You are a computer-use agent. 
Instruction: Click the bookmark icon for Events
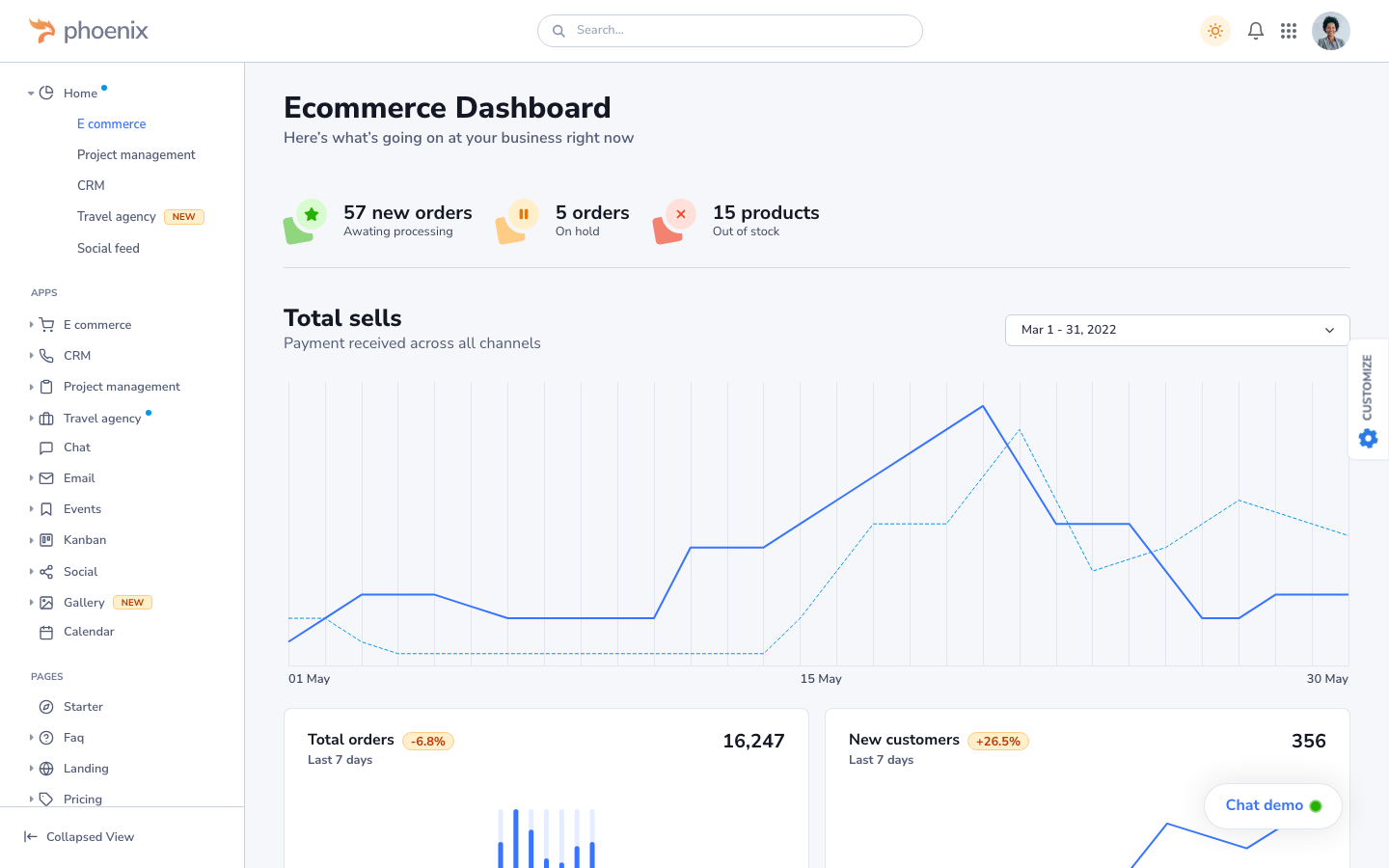click(x=46, y=509)
